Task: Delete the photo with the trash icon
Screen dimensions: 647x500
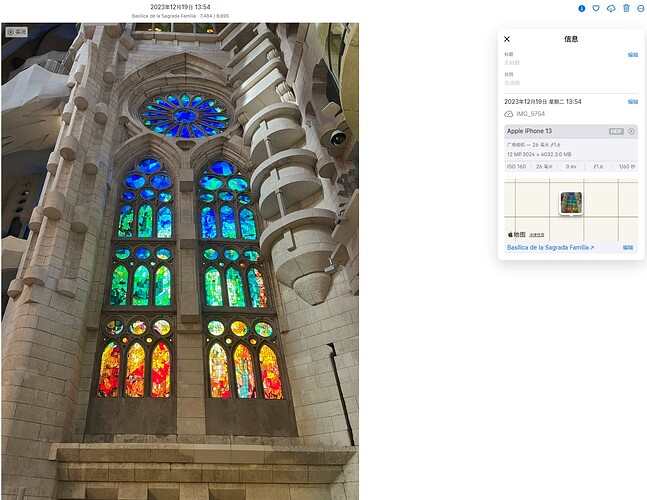Action: pyautogui.click(x=626, y=8)
